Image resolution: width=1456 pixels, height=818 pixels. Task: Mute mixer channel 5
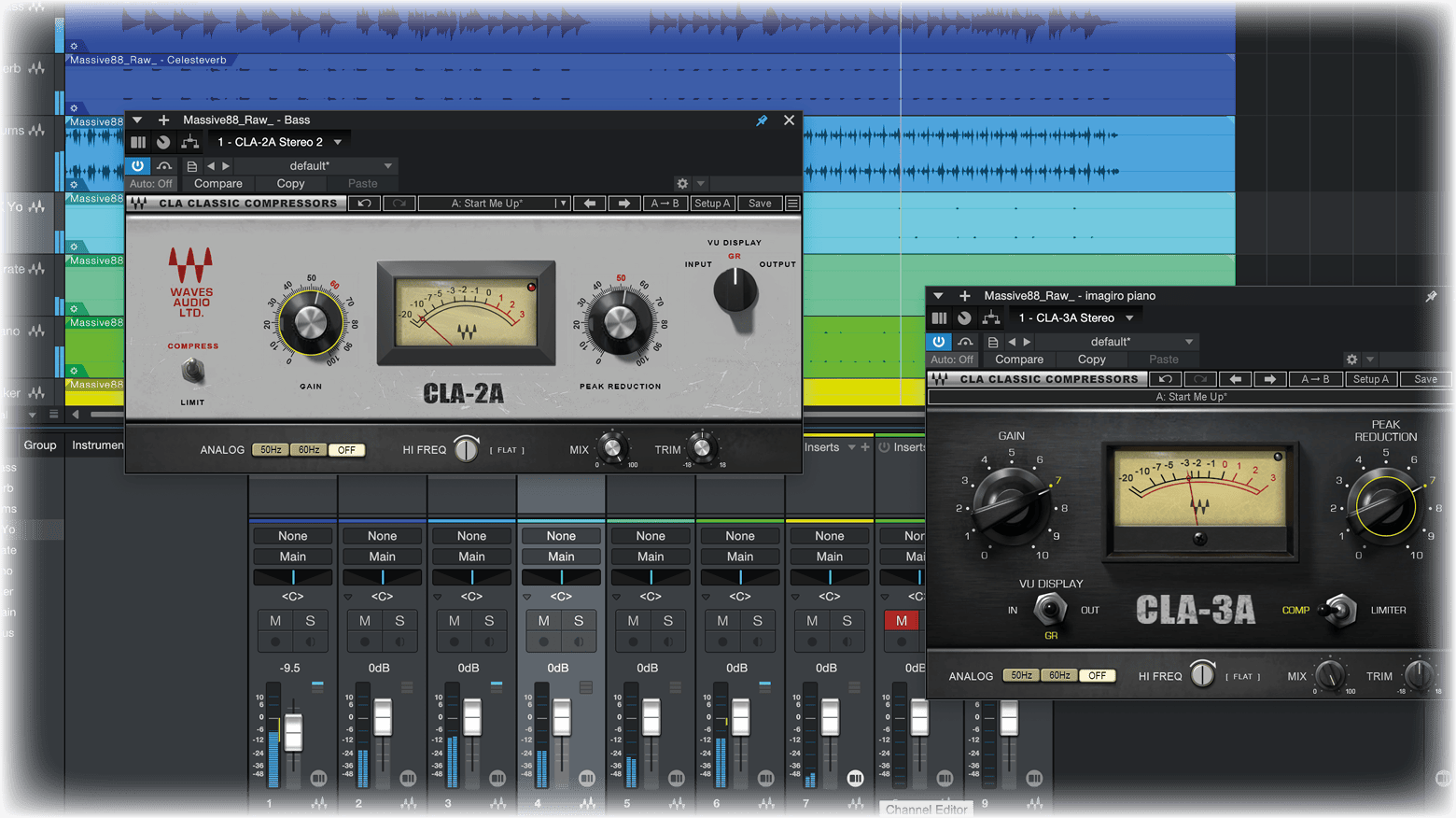point(633,621)
